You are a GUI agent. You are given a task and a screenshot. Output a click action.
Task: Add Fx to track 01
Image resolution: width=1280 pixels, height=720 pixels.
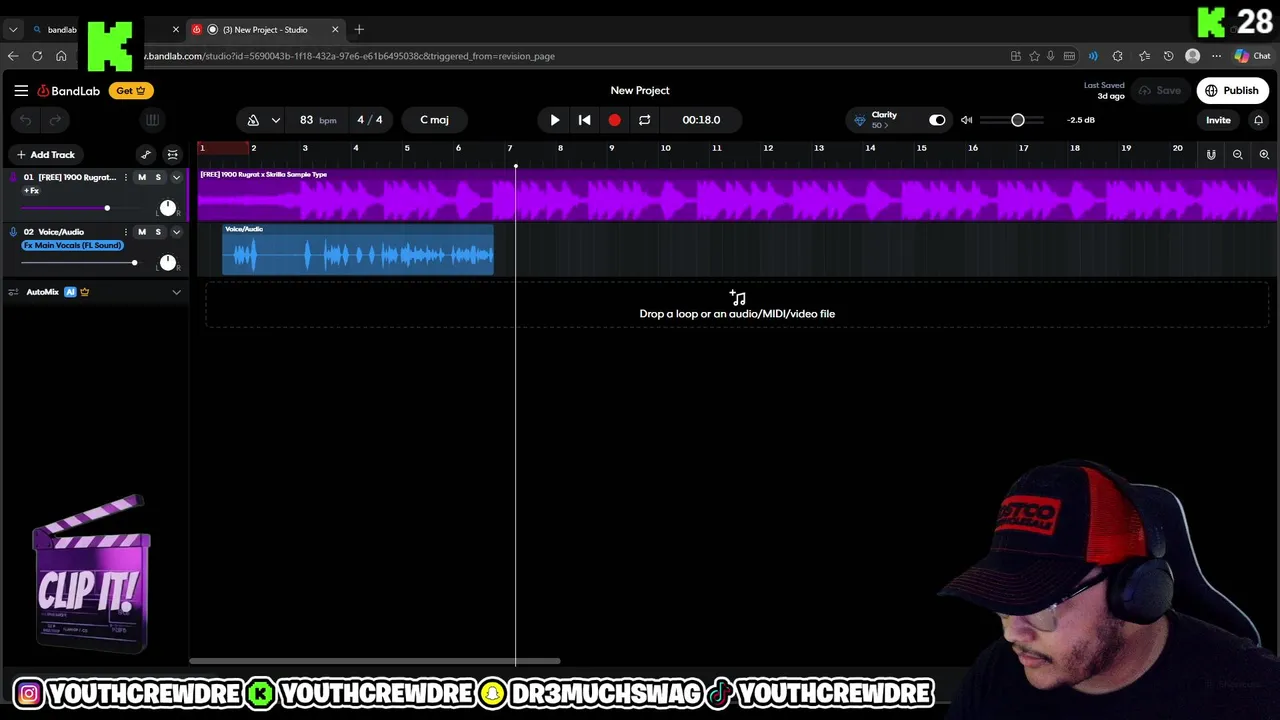tap(32, 191)
